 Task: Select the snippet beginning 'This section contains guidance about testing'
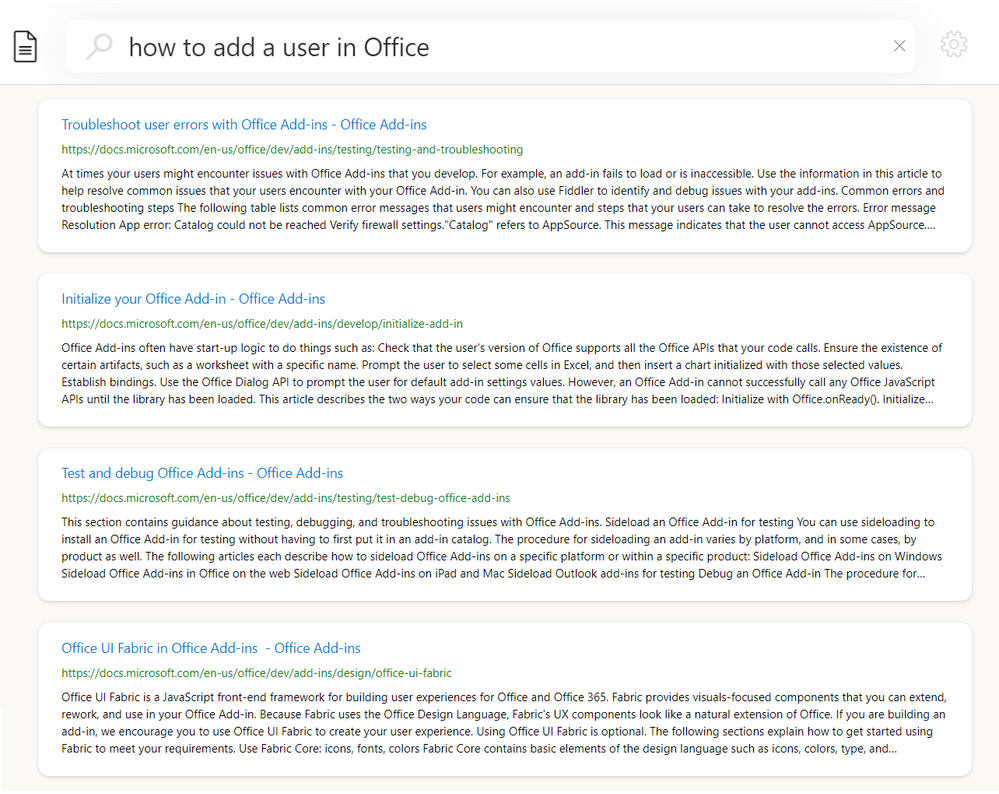click(x=501, y=548)
